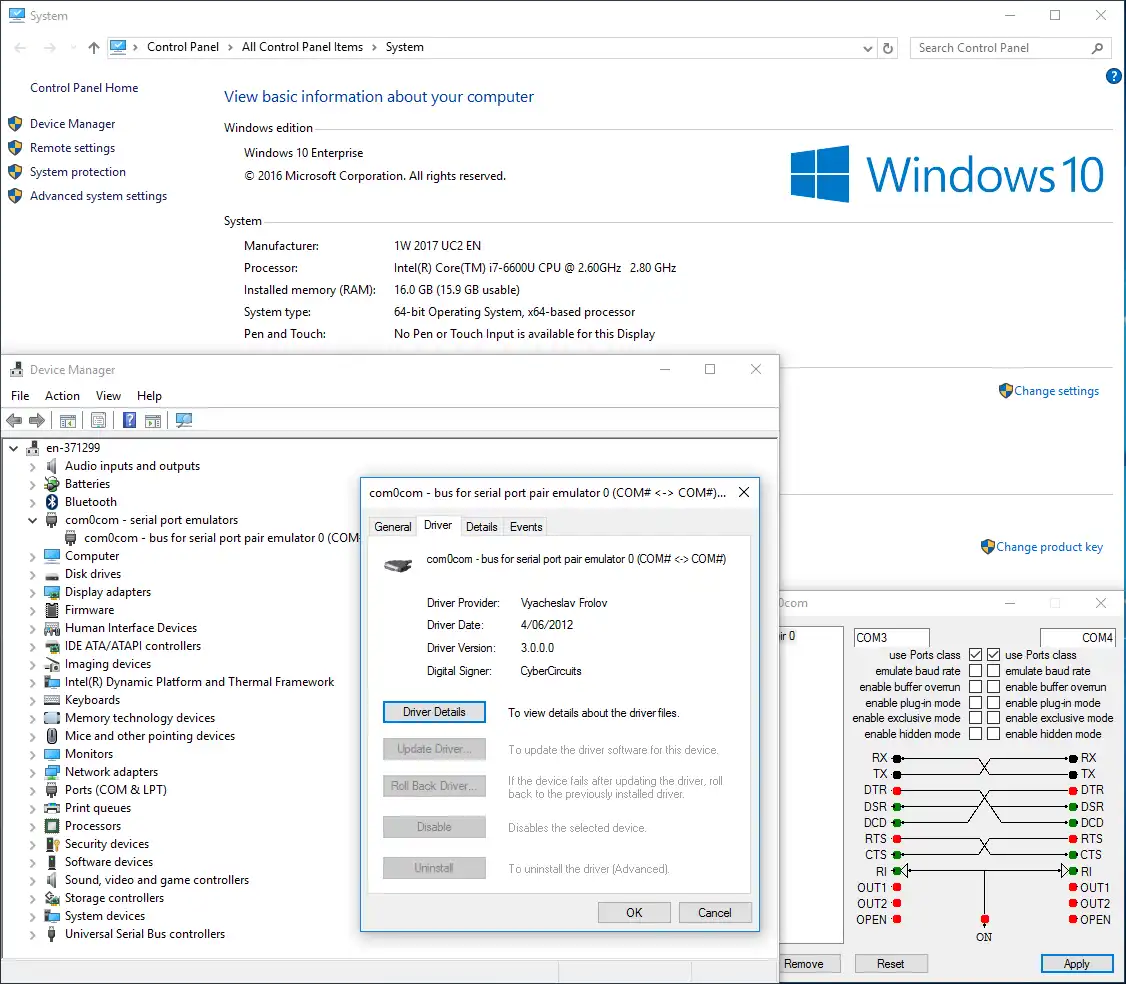Switch to the Details tab
The width and height of the screenshot is (1126, 984).
click(x=481, y=526)
